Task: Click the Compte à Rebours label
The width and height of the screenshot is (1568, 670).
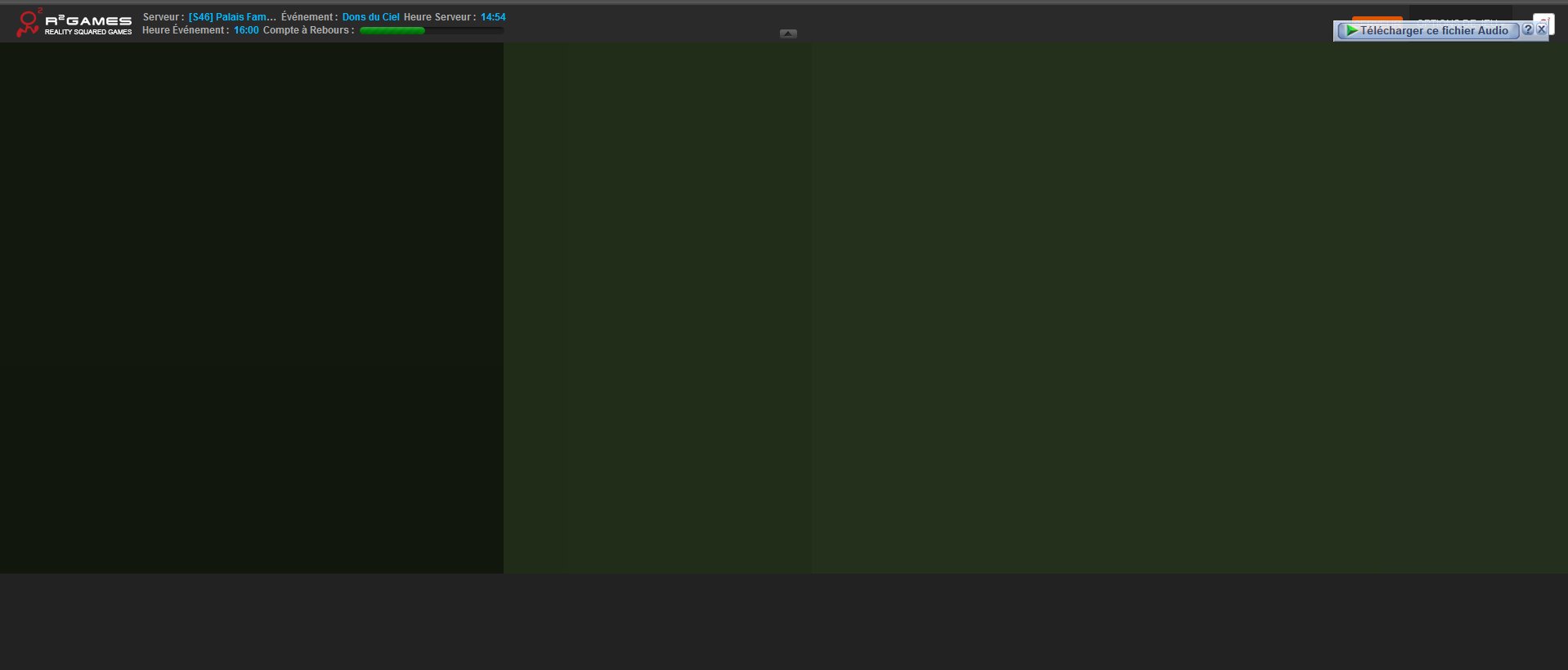Action: click(x=308, y=30)
